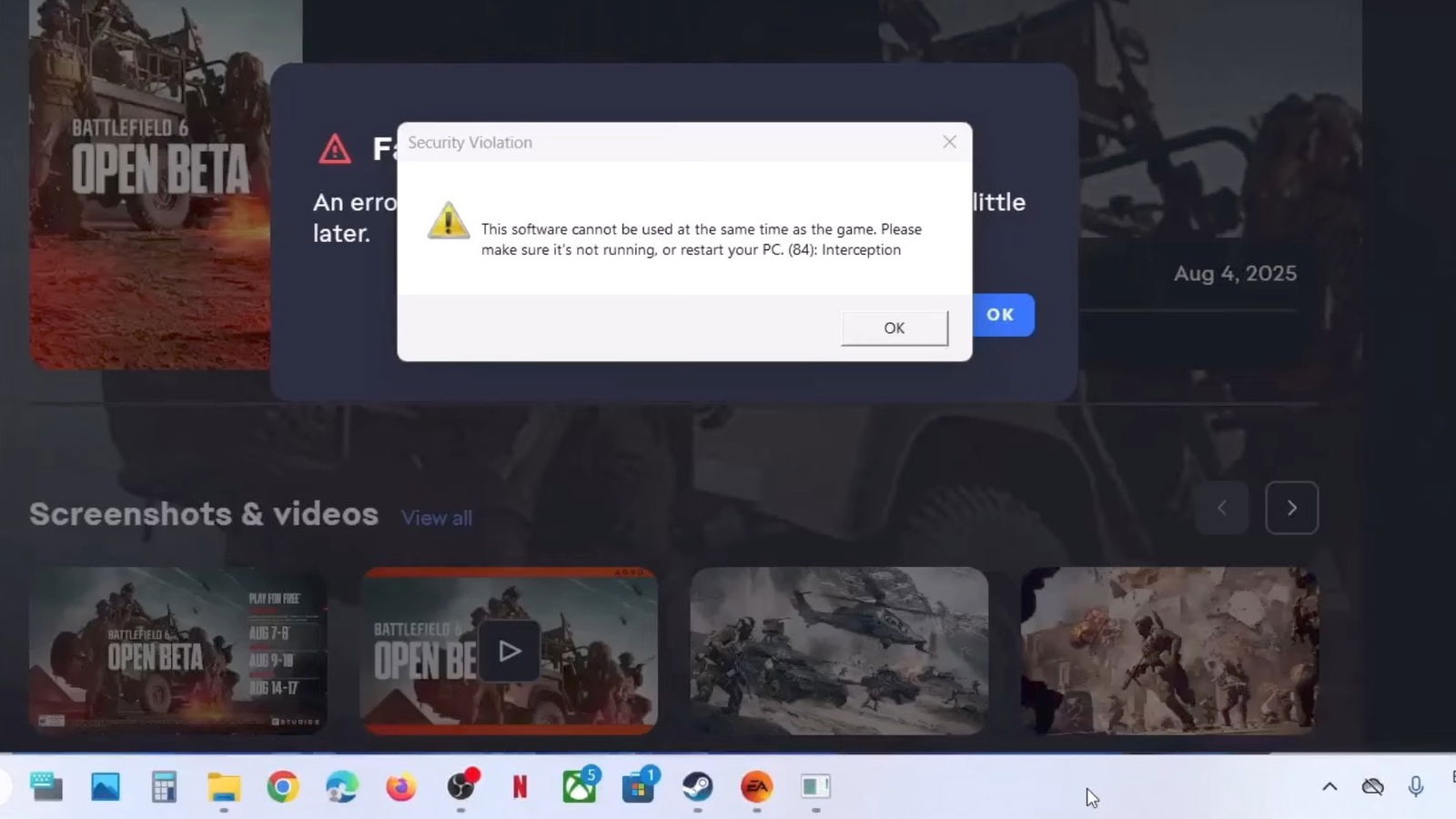Launch Netflix from the taskbar
The height and width of the screenshot is (819, 1456).
coord(520,788)
